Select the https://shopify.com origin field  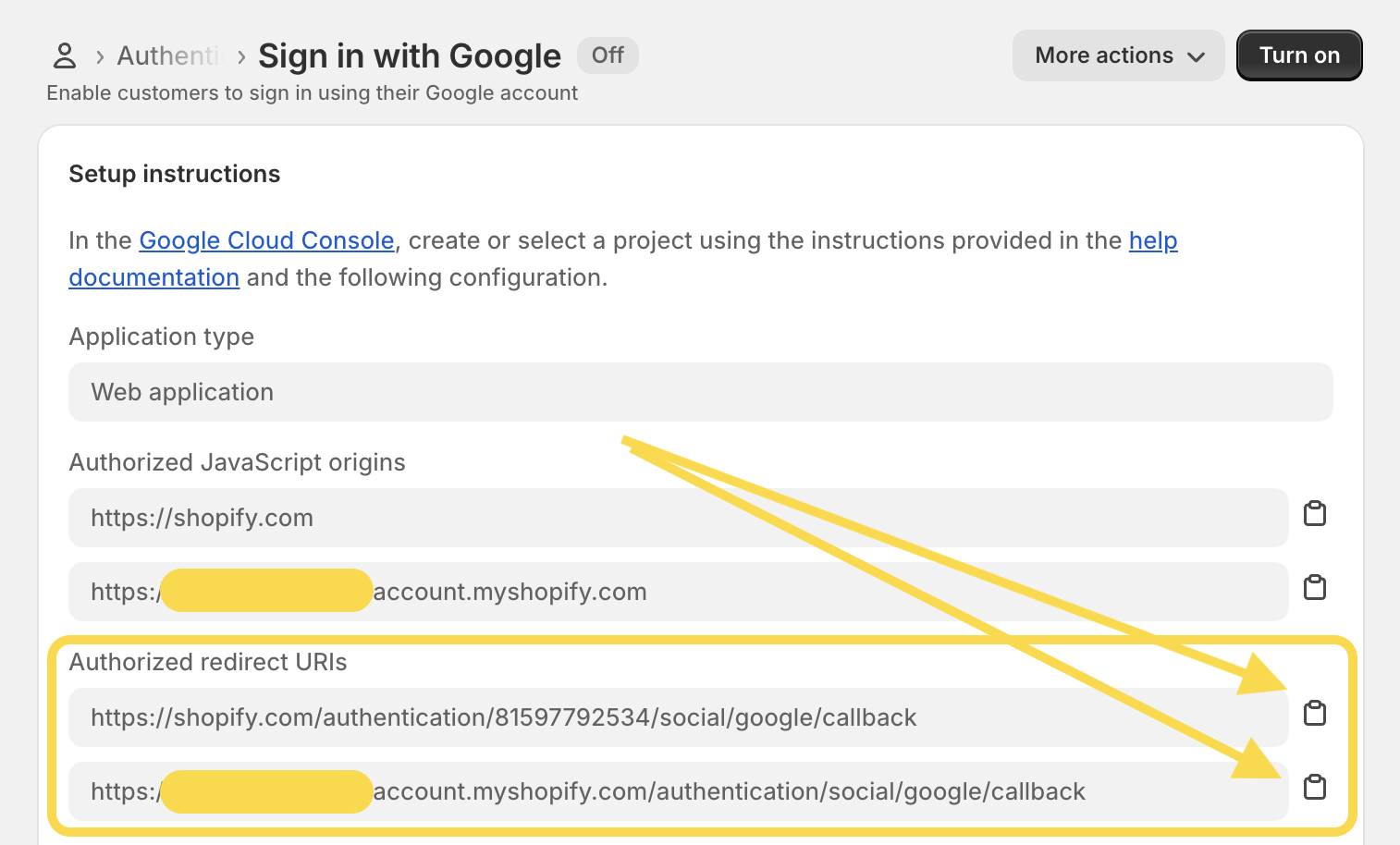[x=679, y=518]
